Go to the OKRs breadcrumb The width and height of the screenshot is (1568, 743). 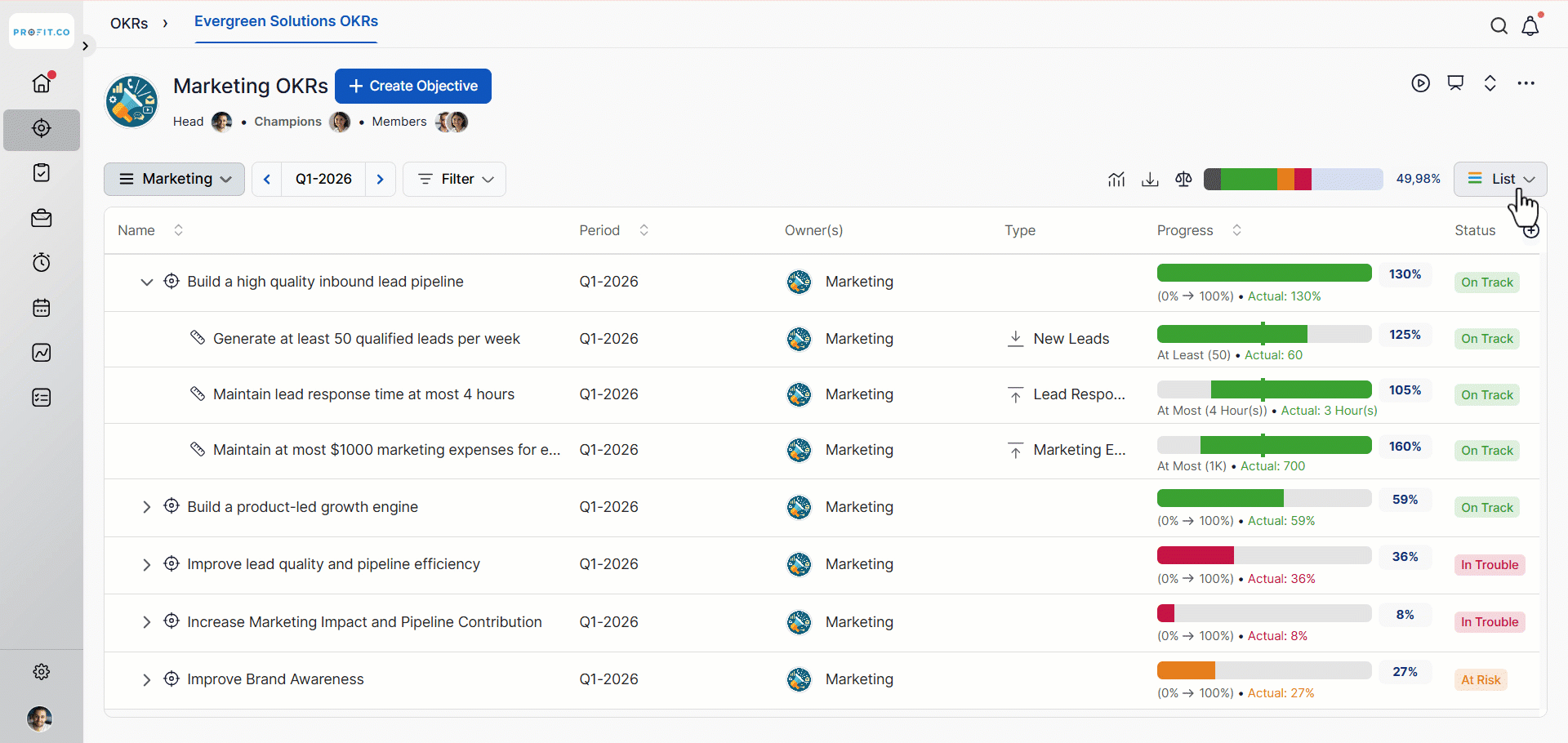(129, 24)
